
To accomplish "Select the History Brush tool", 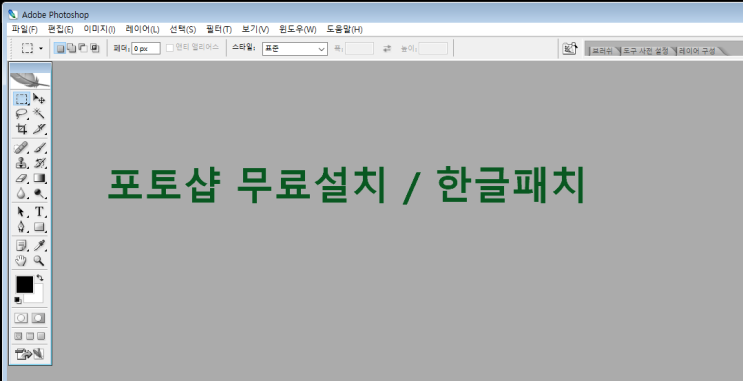I will coord(39,163).
